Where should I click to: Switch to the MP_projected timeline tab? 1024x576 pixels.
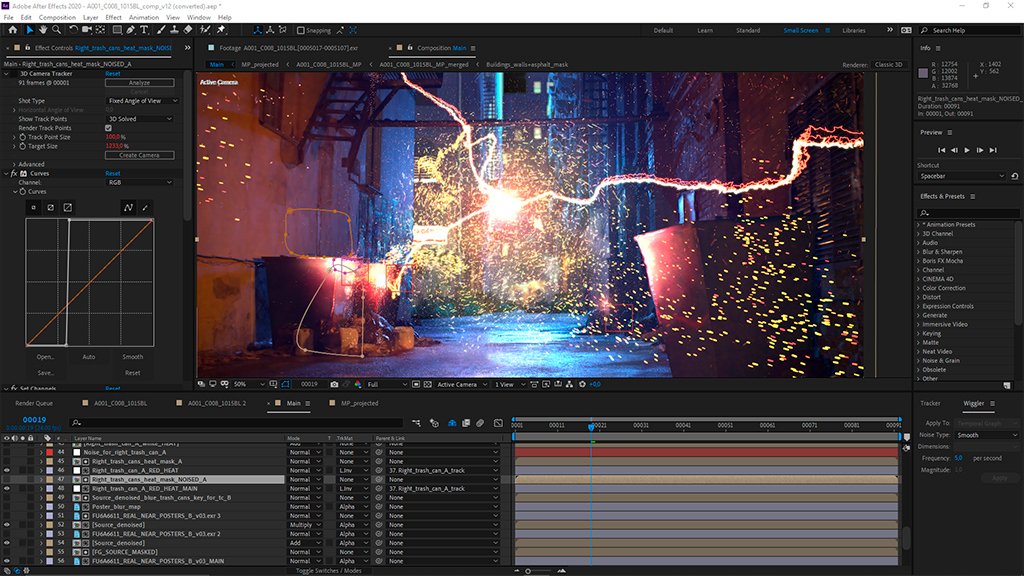click(359, 403)
